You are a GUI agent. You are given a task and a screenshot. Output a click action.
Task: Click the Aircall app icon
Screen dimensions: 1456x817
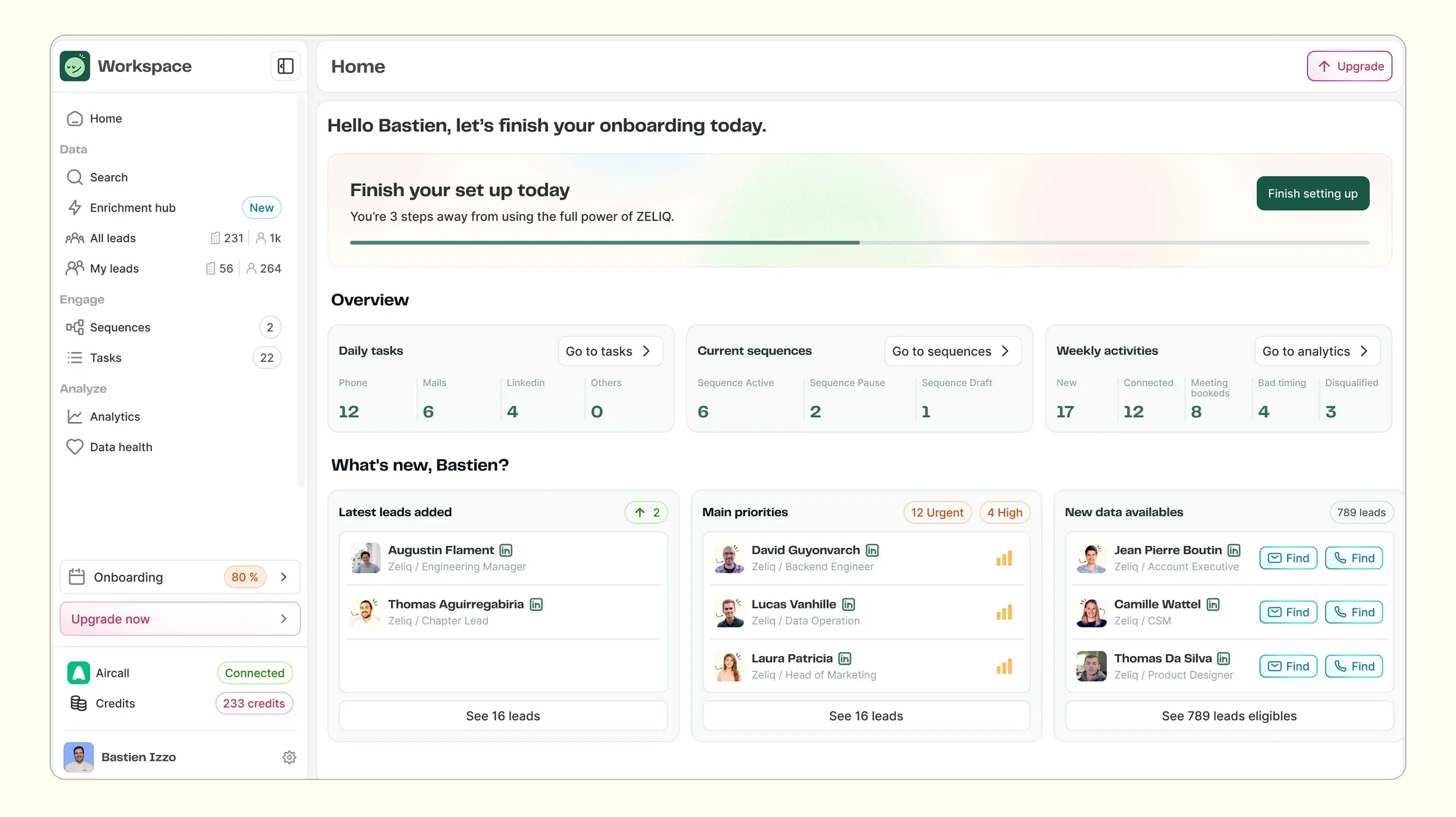coord(79,673)
